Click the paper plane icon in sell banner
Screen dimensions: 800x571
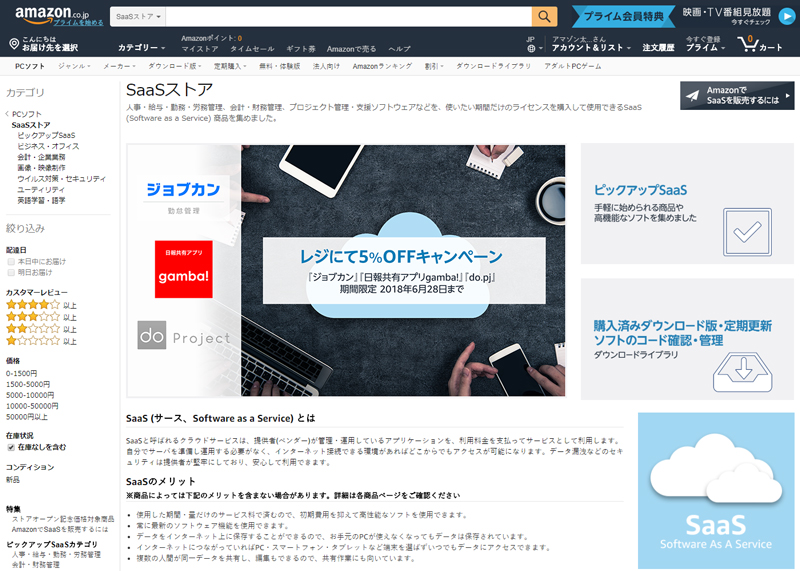coord(692,96)
